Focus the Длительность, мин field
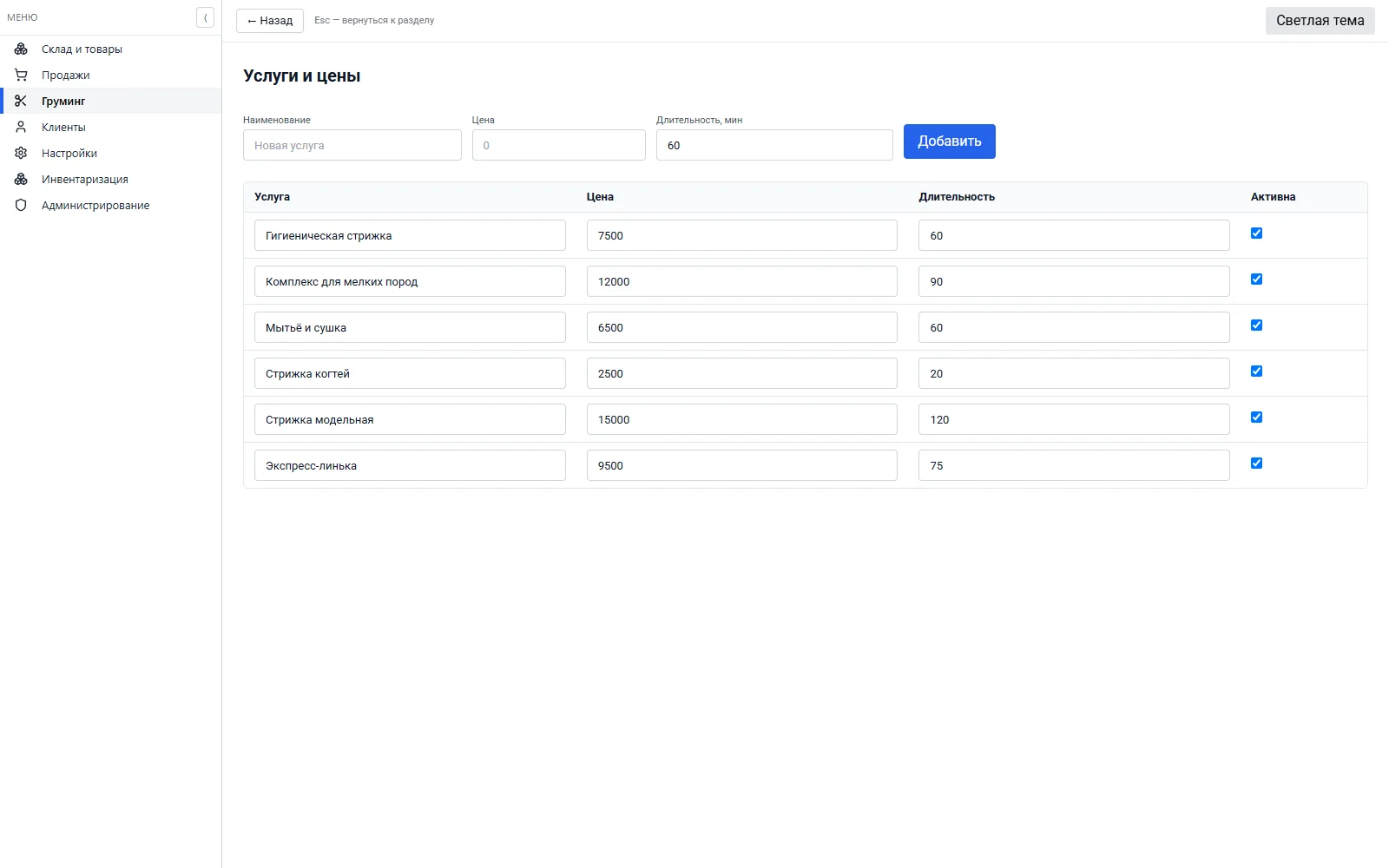 [x=774, y=145]
